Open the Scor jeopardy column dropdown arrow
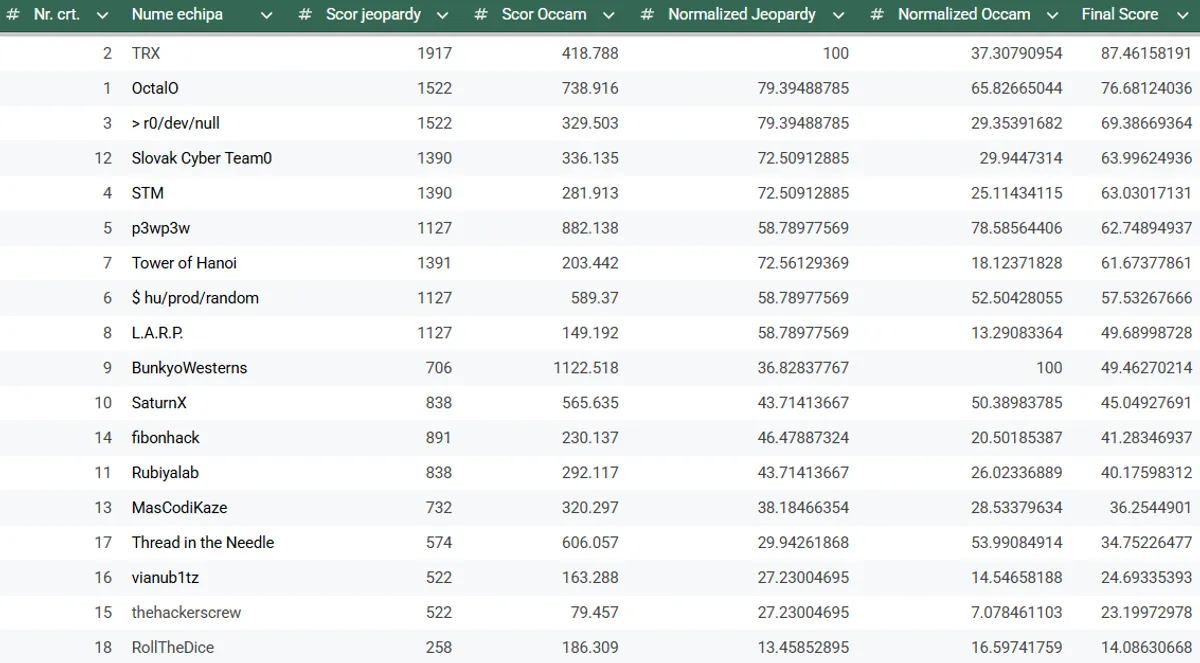The width and height of the screenshot is (1200, 663). 443,15
